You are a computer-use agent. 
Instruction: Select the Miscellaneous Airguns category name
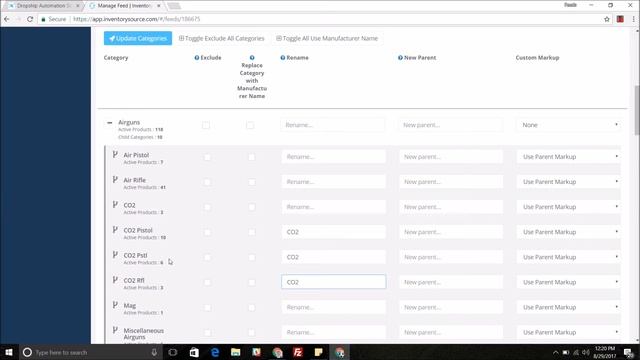tap(143, 334)
